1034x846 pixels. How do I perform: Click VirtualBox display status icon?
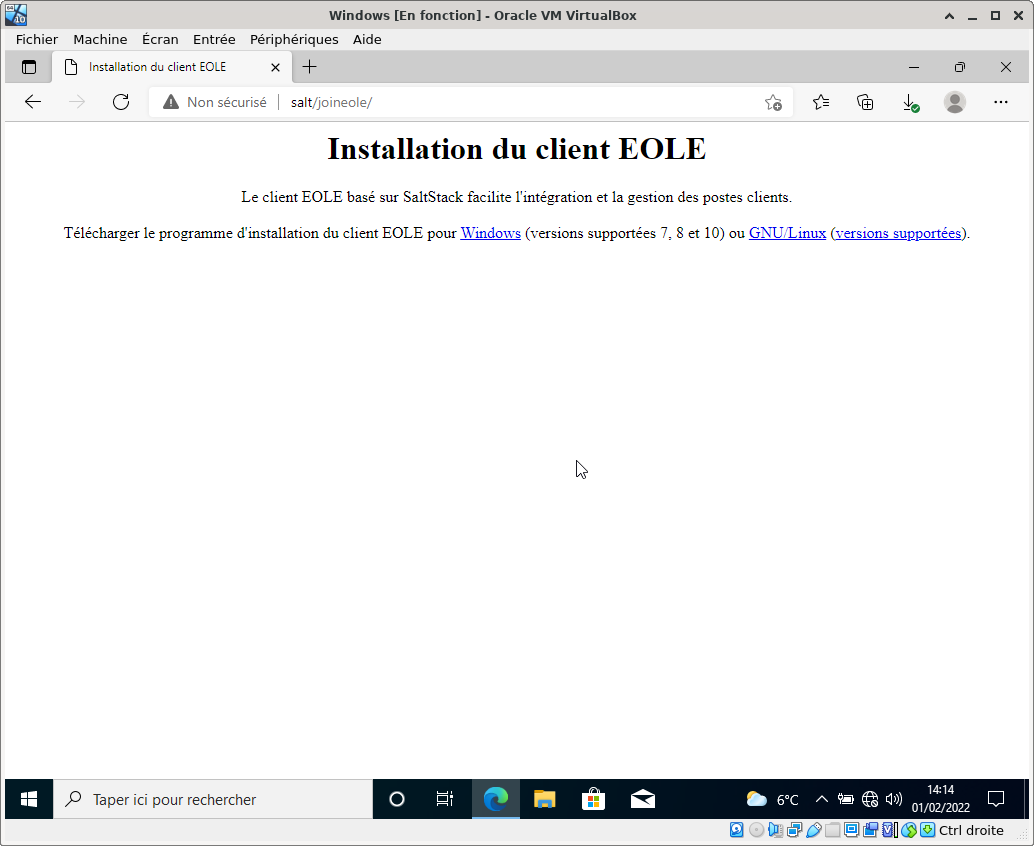point(851,830)
